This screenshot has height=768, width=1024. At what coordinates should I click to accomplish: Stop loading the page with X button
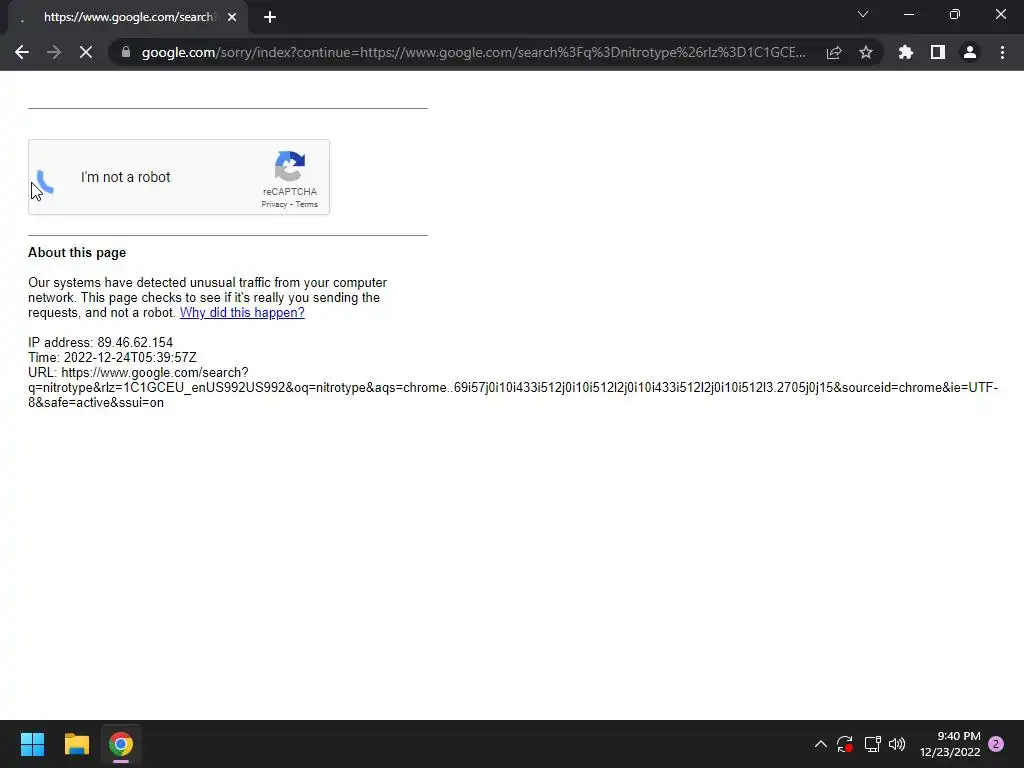coord(86,52)
